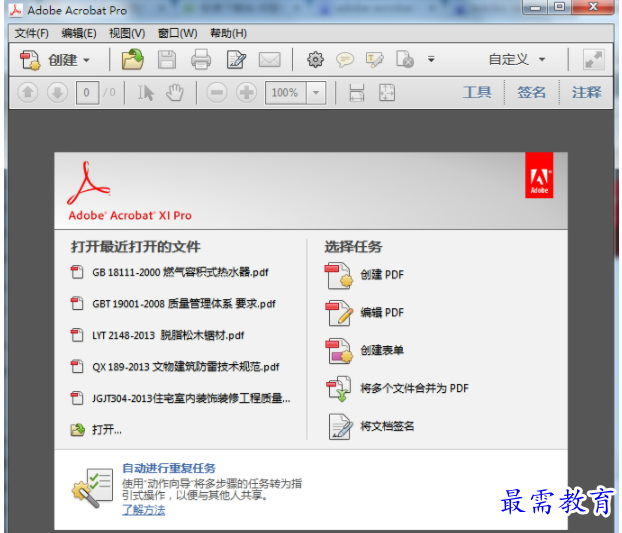Click the 将文档签名 task
Screen dimensions: 622x533
387,426
